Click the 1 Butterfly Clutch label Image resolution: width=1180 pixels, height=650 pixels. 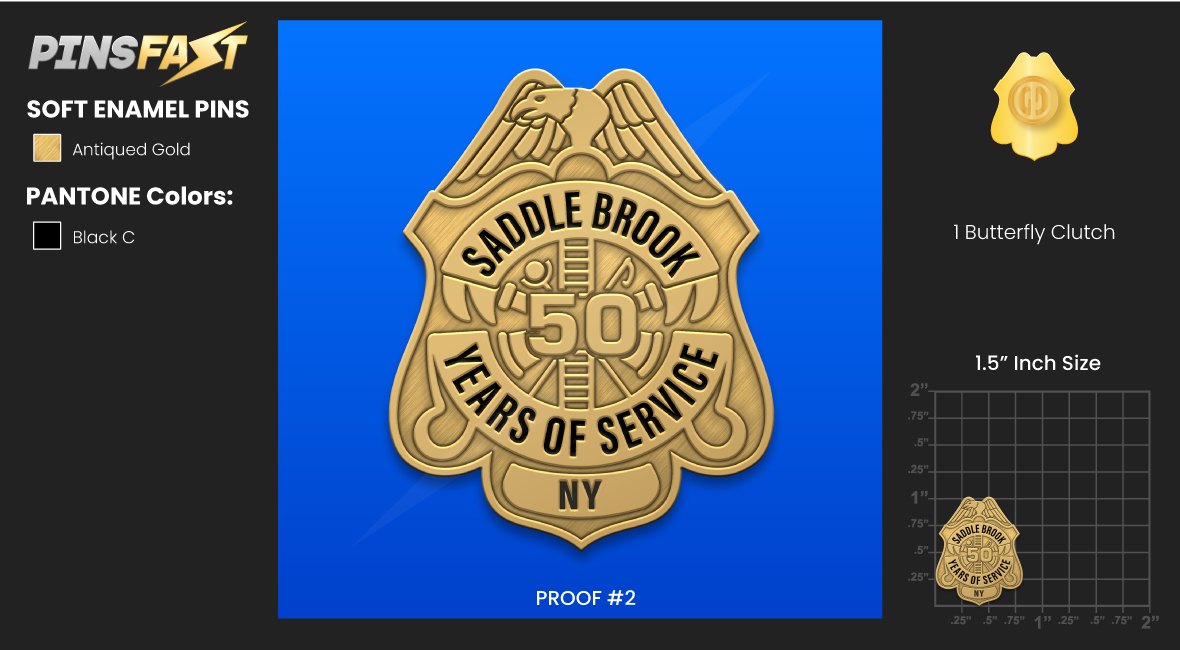pos(1033,232)
